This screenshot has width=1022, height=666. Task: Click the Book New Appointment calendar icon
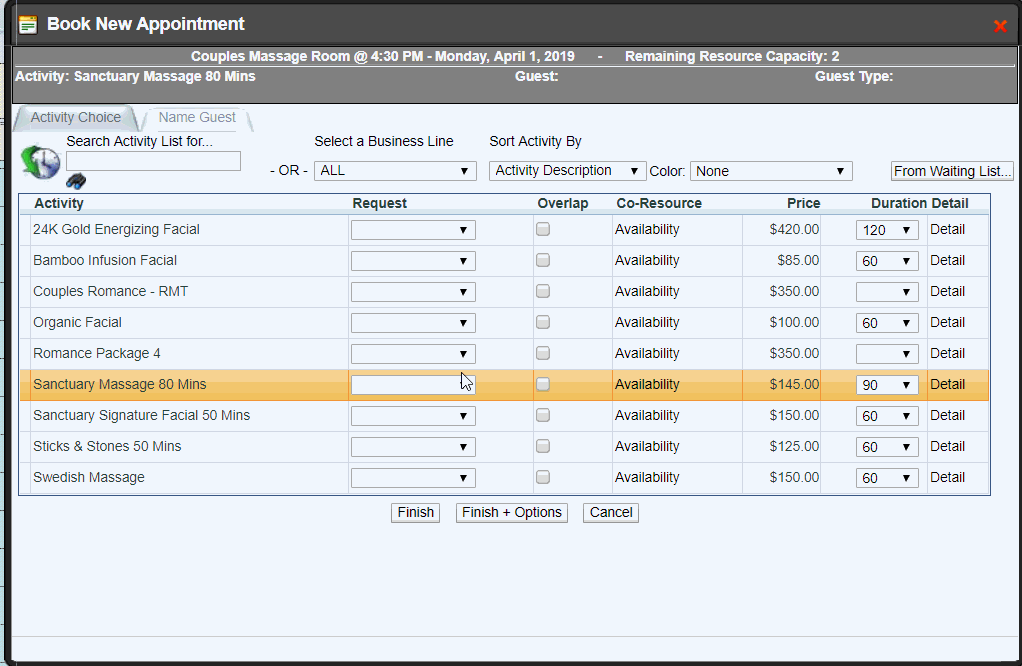point(28,25)
